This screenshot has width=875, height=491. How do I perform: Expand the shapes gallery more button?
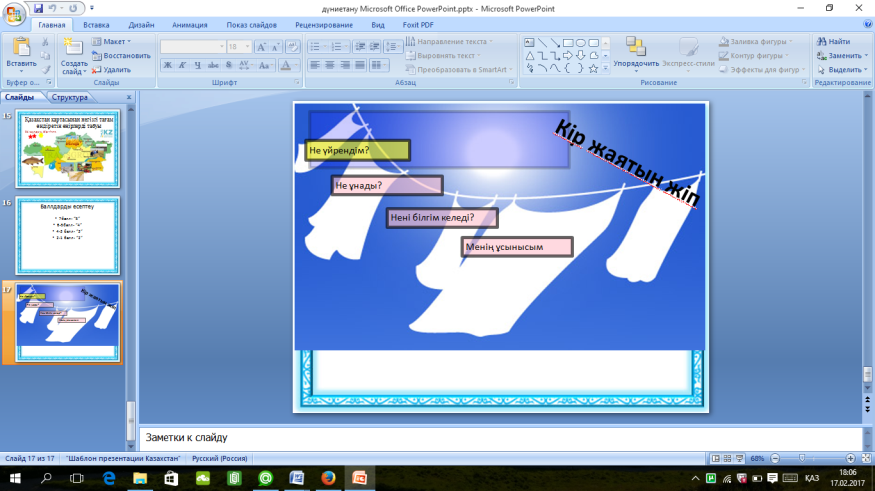tap(605, 68)
